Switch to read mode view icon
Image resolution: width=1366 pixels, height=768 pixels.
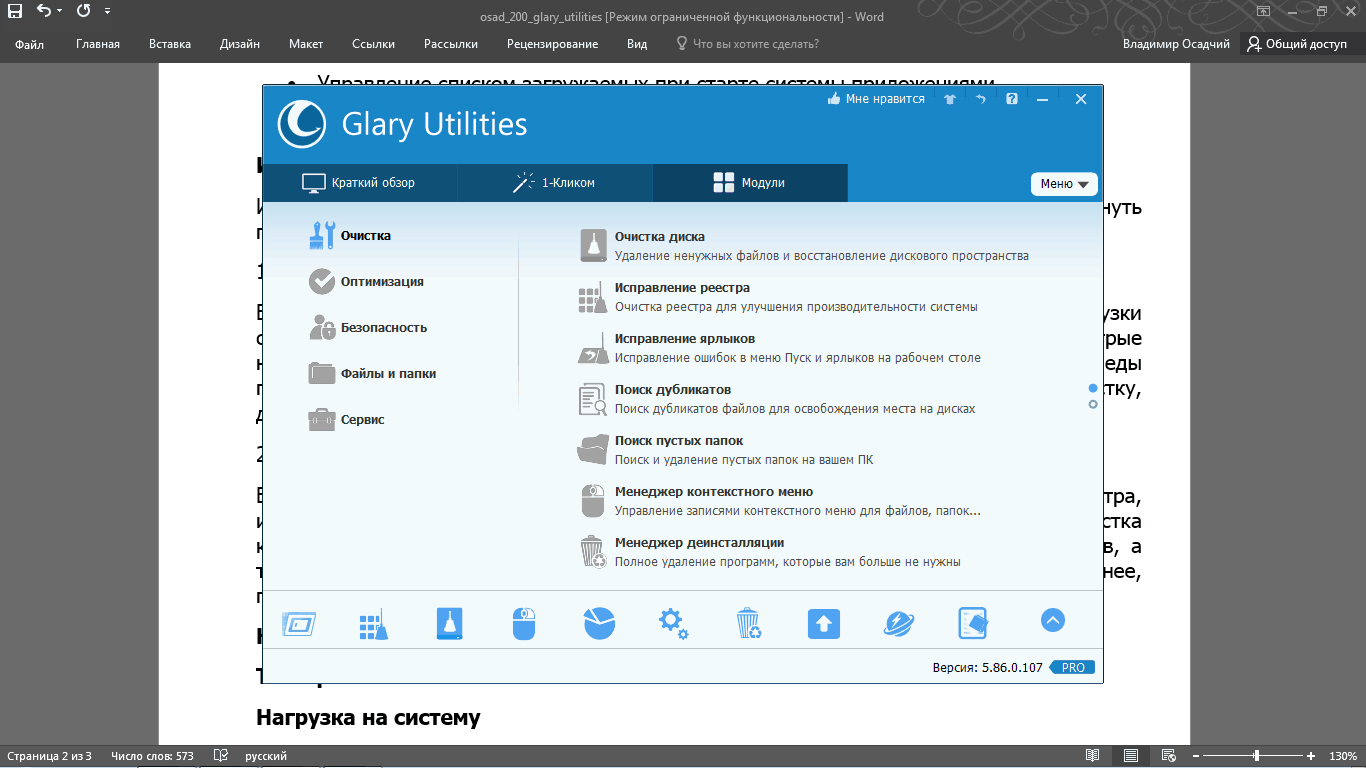[1093, 756]
